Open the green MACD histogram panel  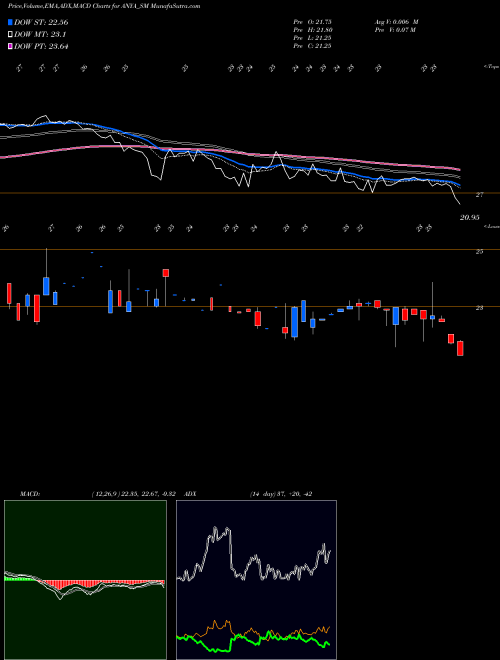[85, 580]
